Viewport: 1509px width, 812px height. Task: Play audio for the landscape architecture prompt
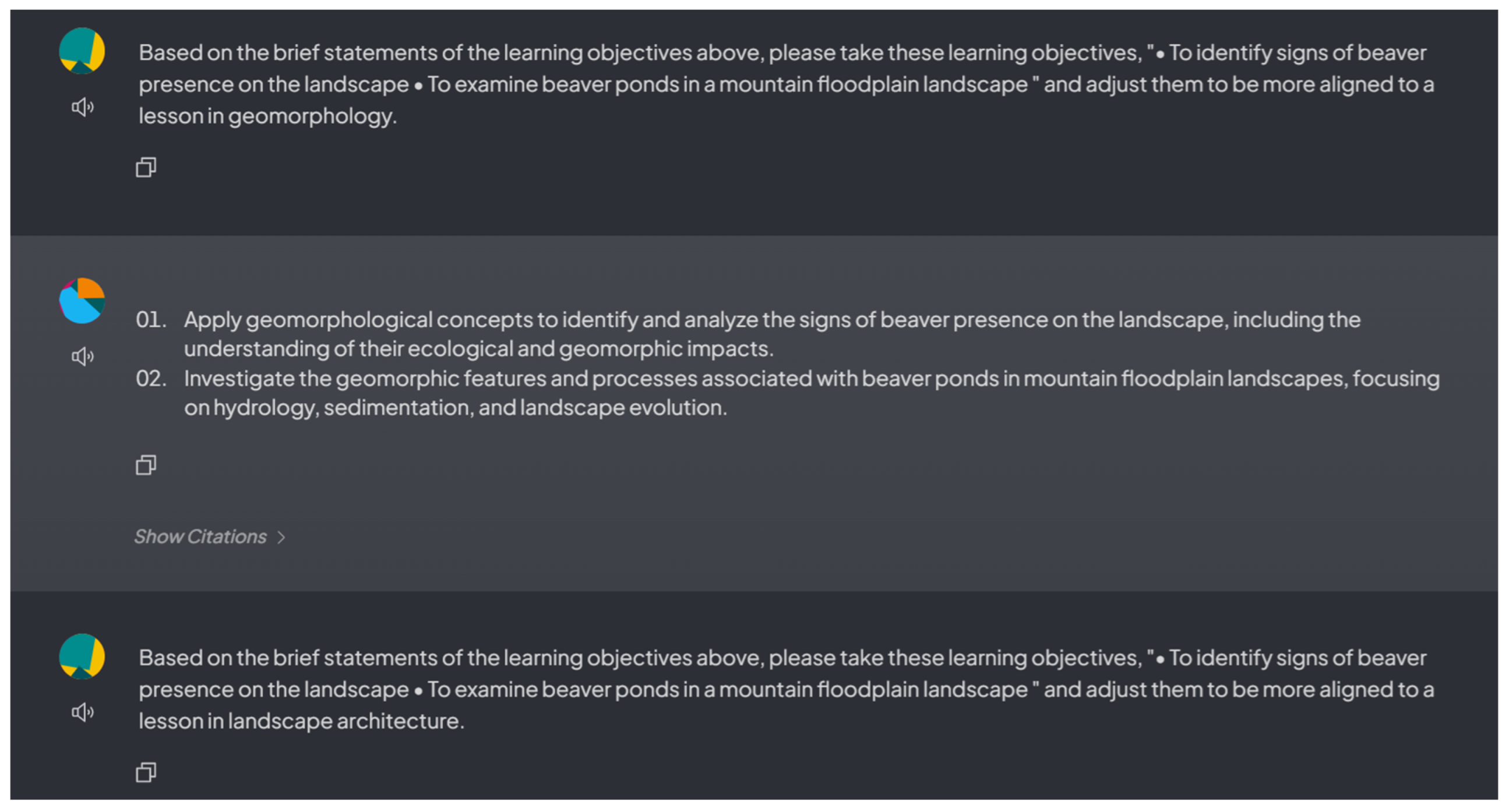[x=83, y=712]
